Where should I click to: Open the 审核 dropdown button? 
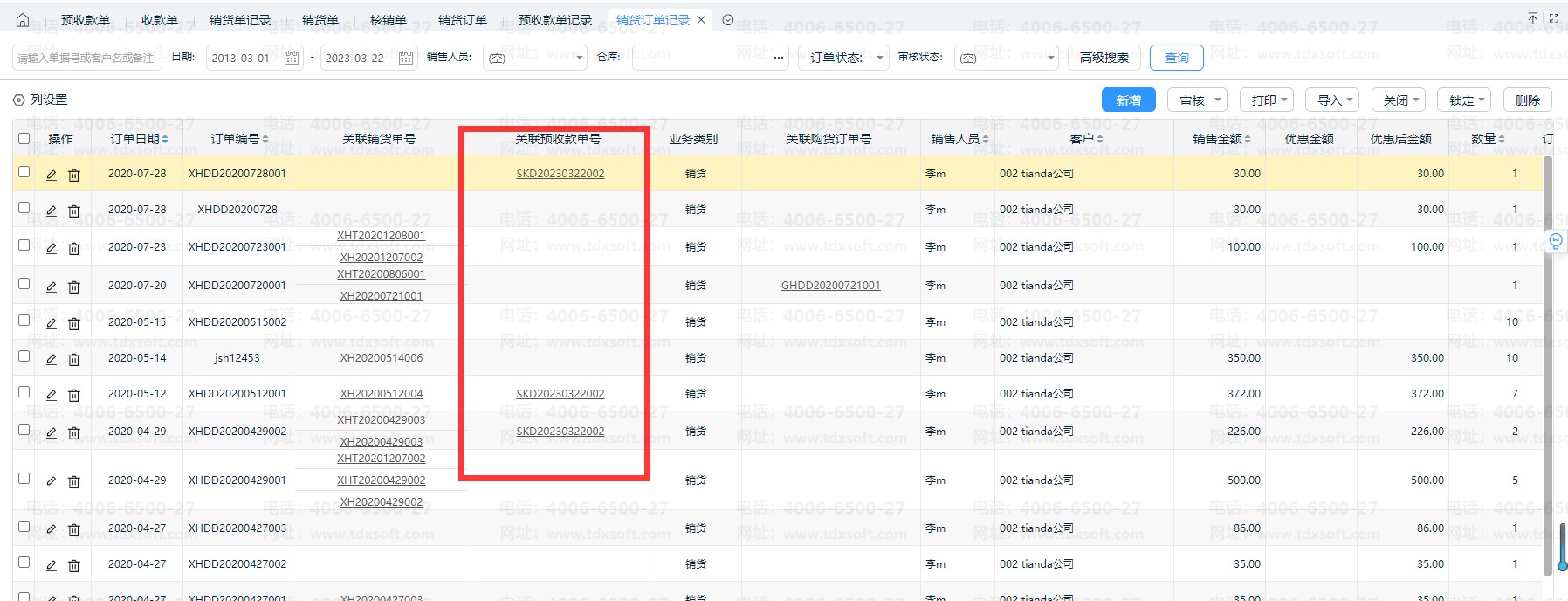point(1197,100)
